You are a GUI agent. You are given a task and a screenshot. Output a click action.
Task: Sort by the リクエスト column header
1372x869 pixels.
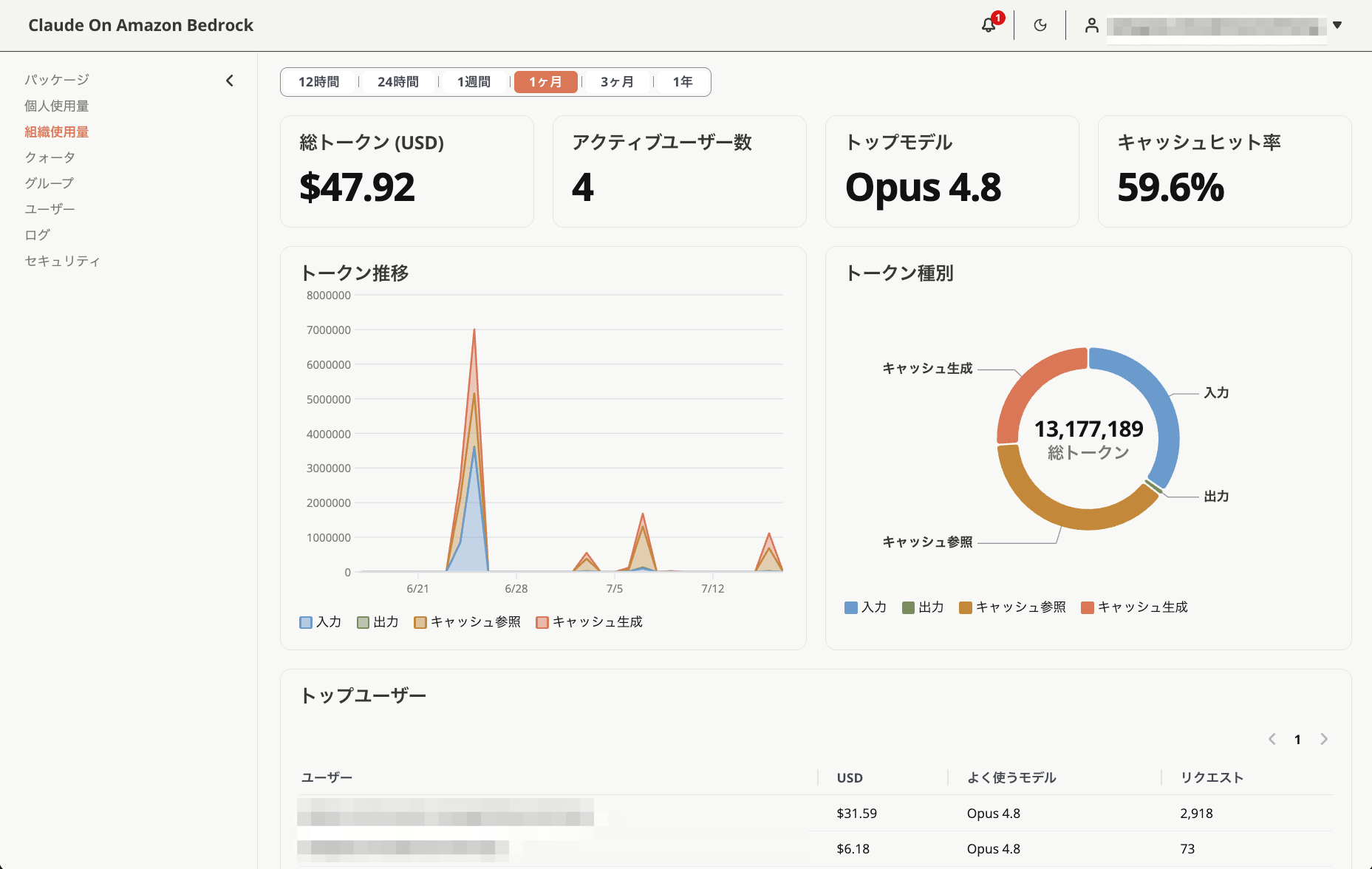click(1212, 777)
